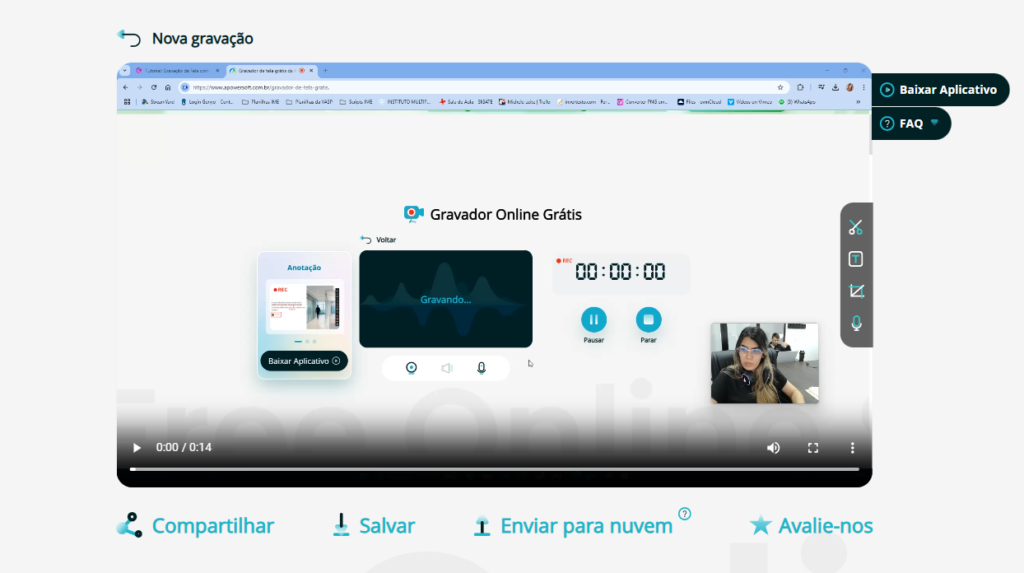The height and width of the screenshot is (573, 1024).
Task: Select the text annotation tool
Action: pyautogui.click(x=855, y=259)
